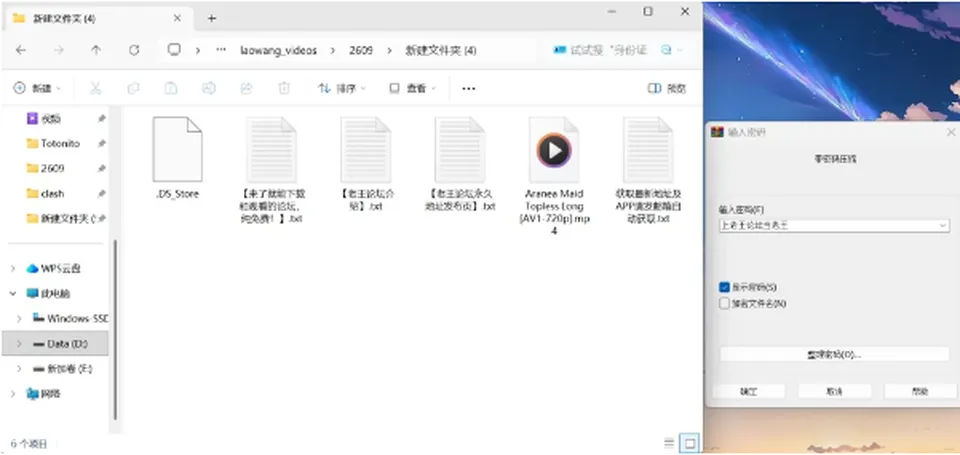960x455 pixels.
Task: Click the 新建文件夹 (4) segment in the address path
Action: point(441,51)
